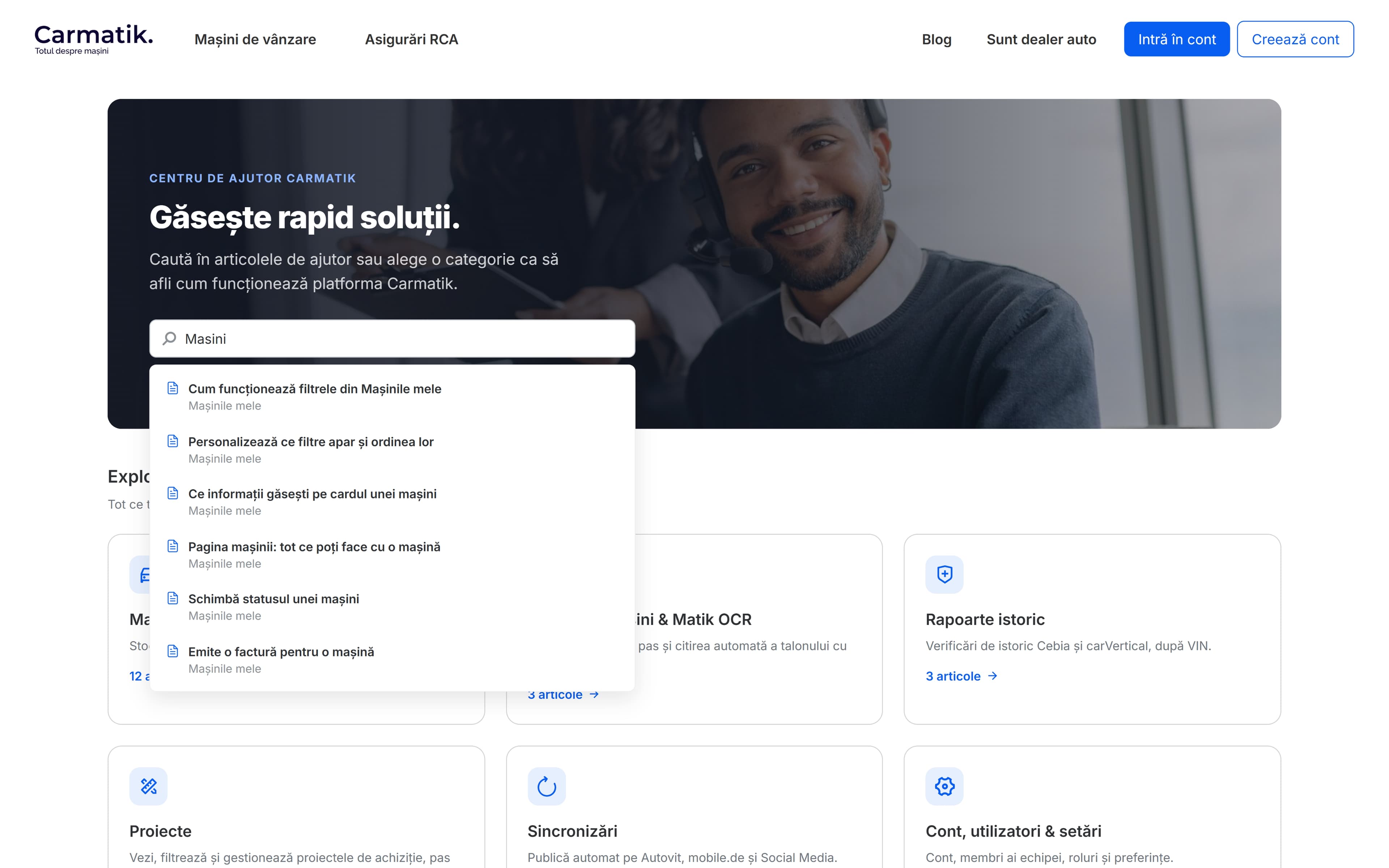Image resolution: width=1389 pixels, height=868 pixels.
Task: Open result 'Personalizează ce filtre apar și ordinea lor'
Action: [x=392, y=450]
